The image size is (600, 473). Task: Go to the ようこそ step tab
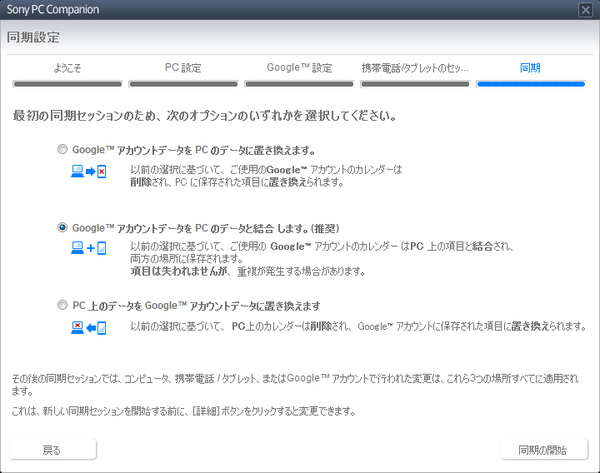(67, 68)
